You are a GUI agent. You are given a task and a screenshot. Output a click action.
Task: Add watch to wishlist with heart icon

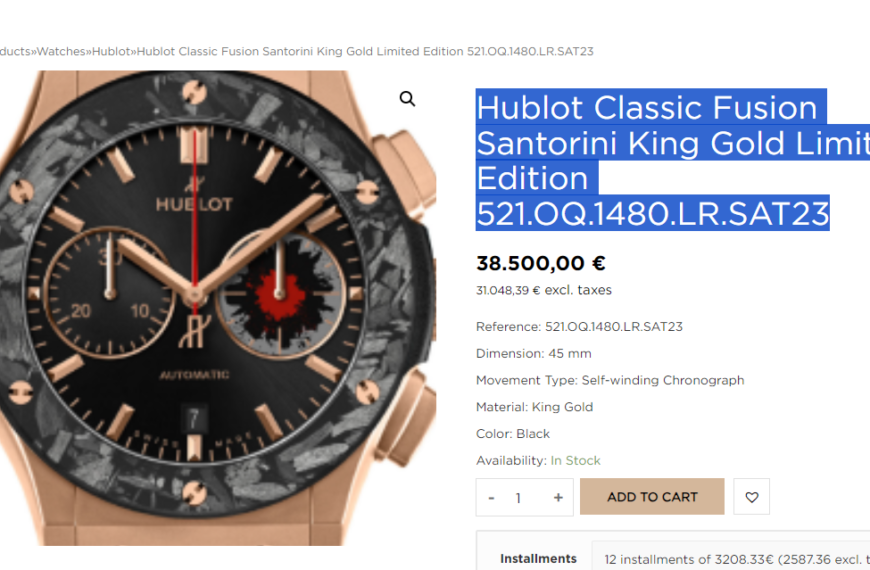(751, 497)
